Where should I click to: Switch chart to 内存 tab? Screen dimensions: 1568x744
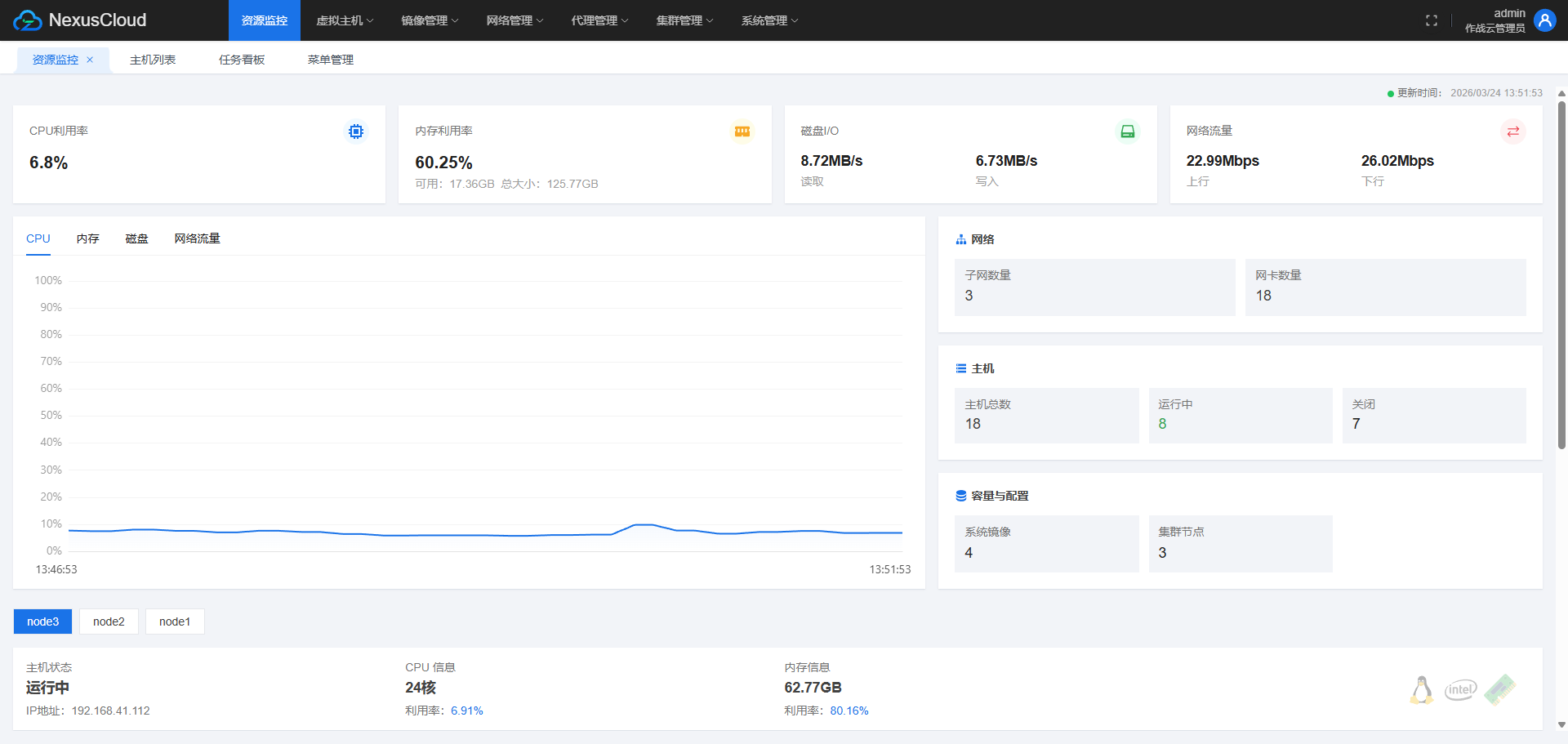tap(87, 238)
